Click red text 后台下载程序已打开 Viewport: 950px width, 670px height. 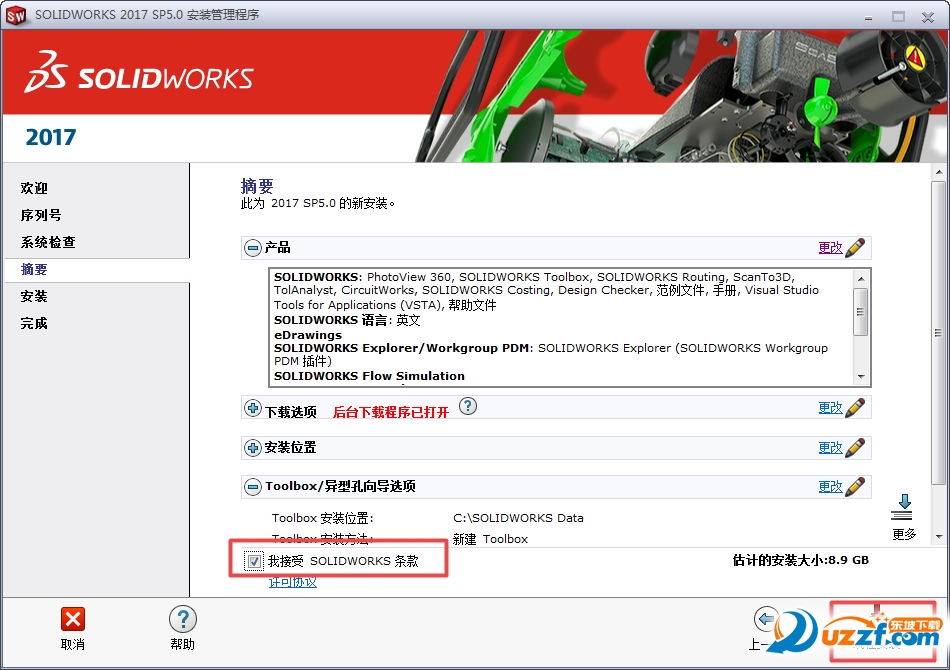coord(391,413)
